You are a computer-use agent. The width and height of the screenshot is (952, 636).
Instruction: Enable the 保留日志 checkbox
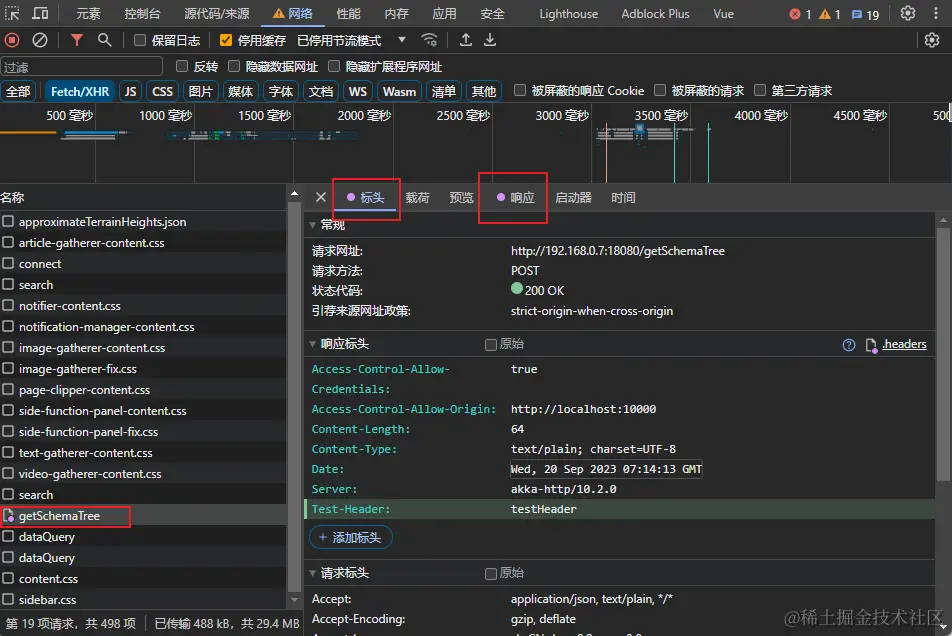click(140, 40)
